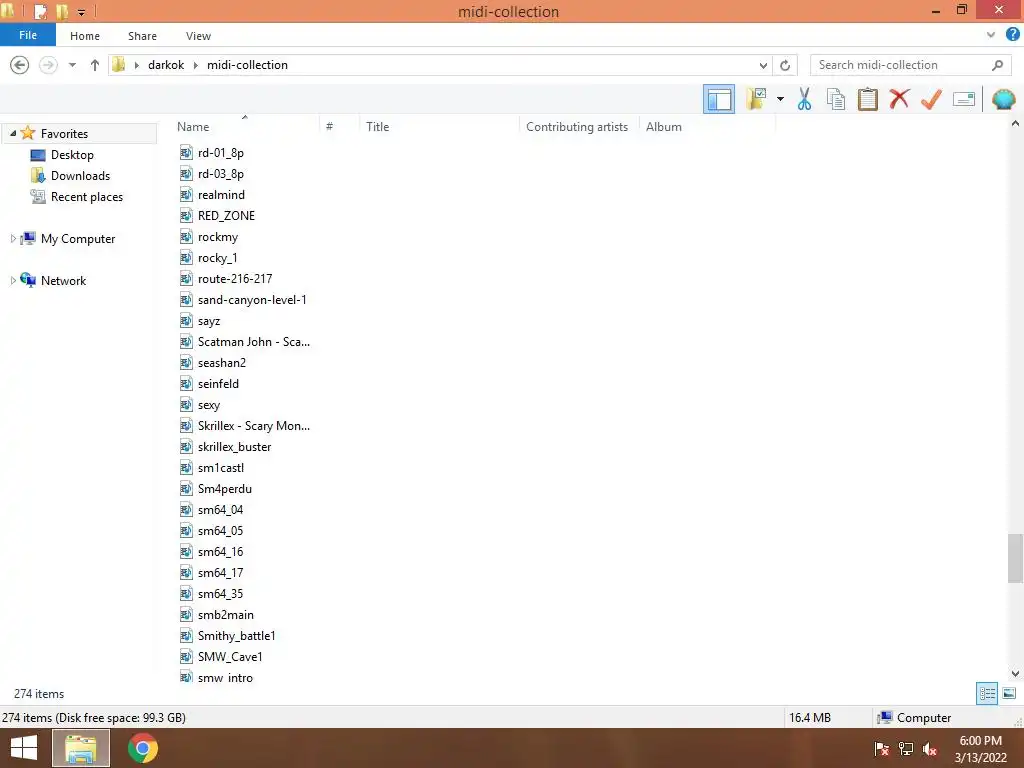Open the View ribbon tab

pos(199,36)
